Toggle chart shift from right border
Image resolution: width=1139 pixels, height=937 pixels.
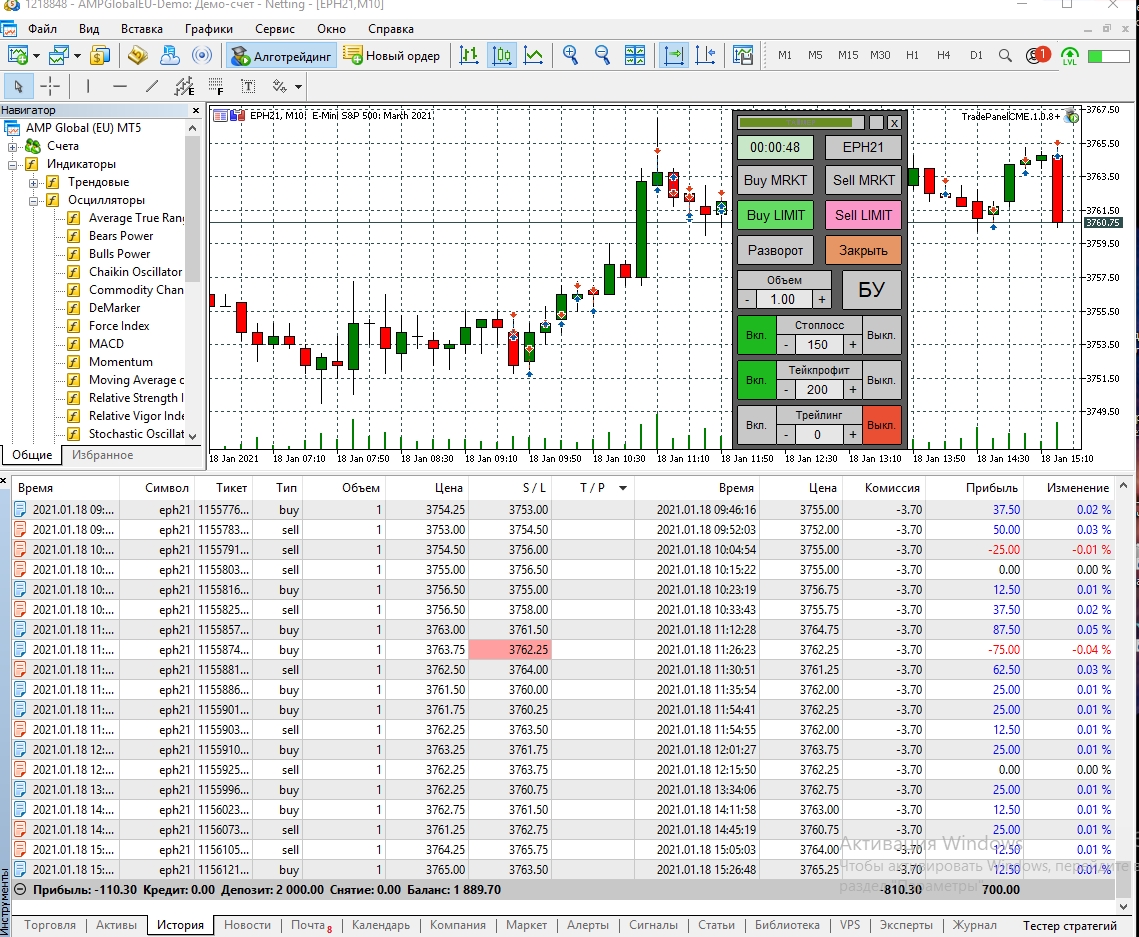click(x=705, y=55)
